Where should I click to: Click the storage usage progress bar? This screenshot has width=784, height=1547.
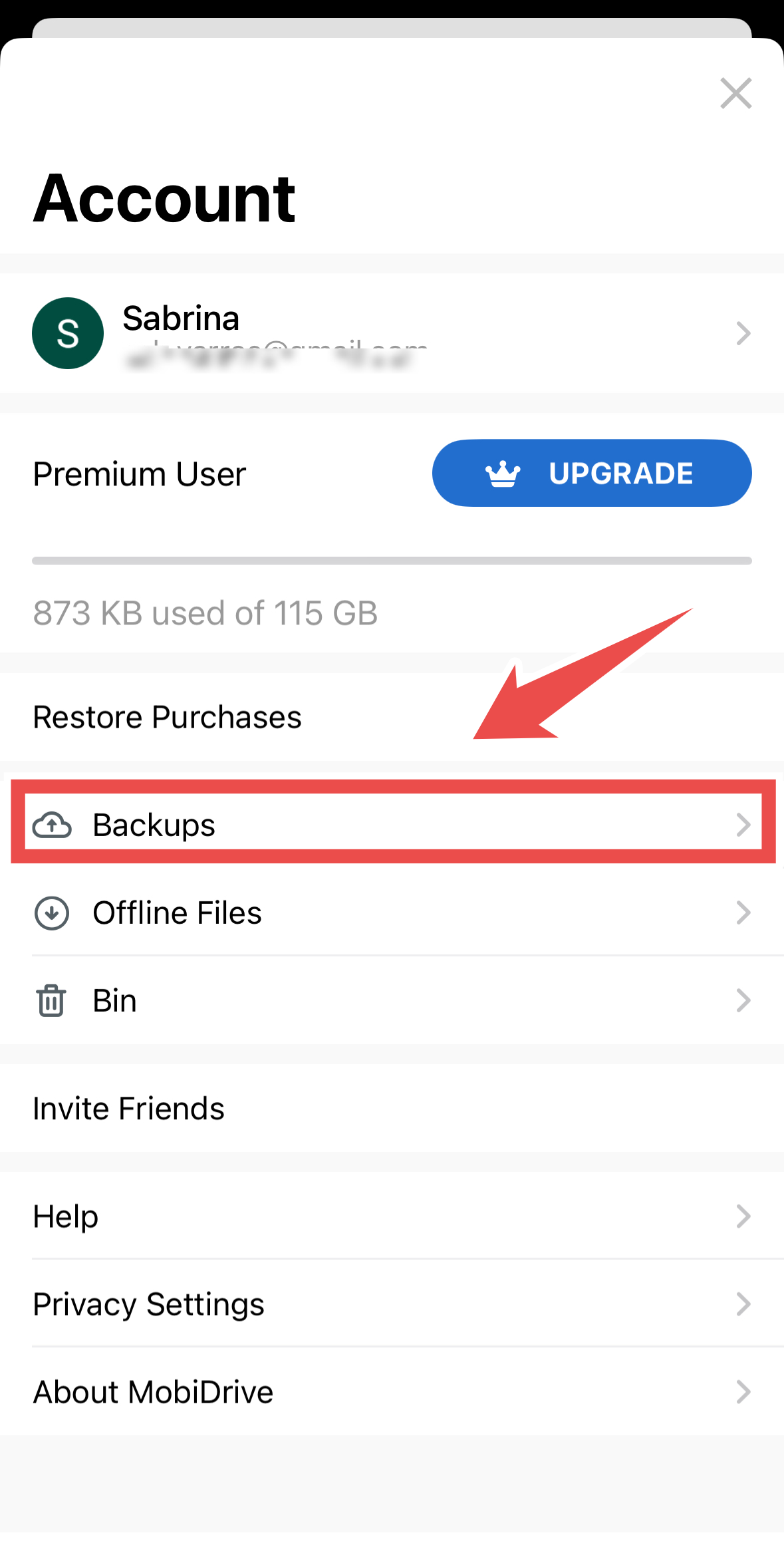392,561
